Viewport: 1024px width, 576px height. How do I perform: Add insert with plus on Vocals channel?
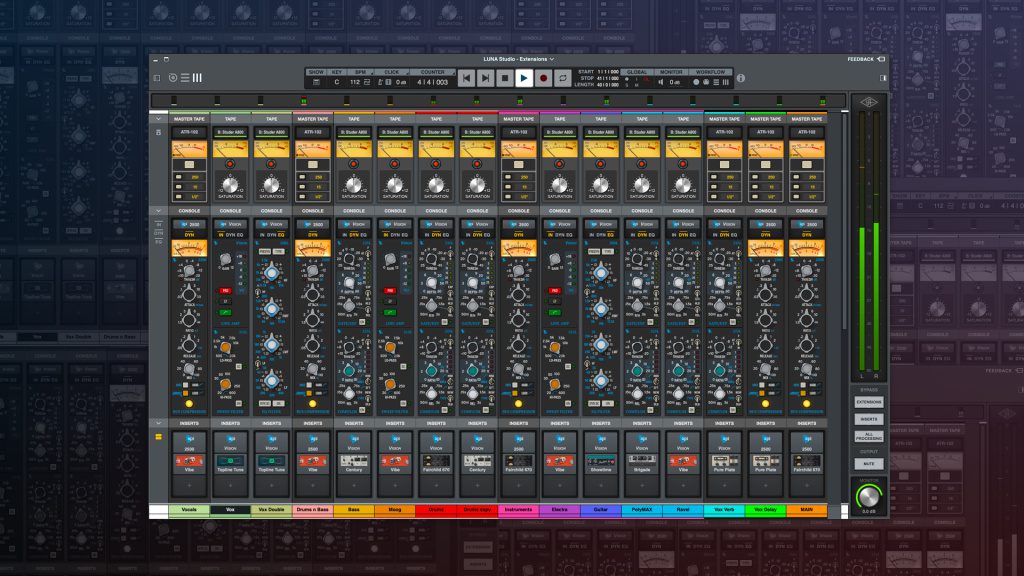pyautogui.click(x=189, y=485)
